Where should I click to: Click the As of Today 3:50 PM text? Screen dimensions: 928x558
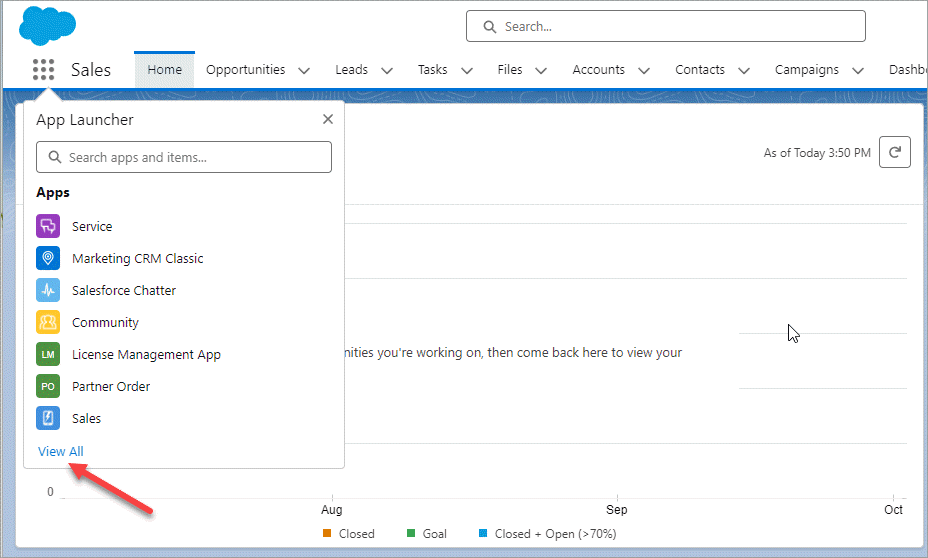tap(817, 153)
